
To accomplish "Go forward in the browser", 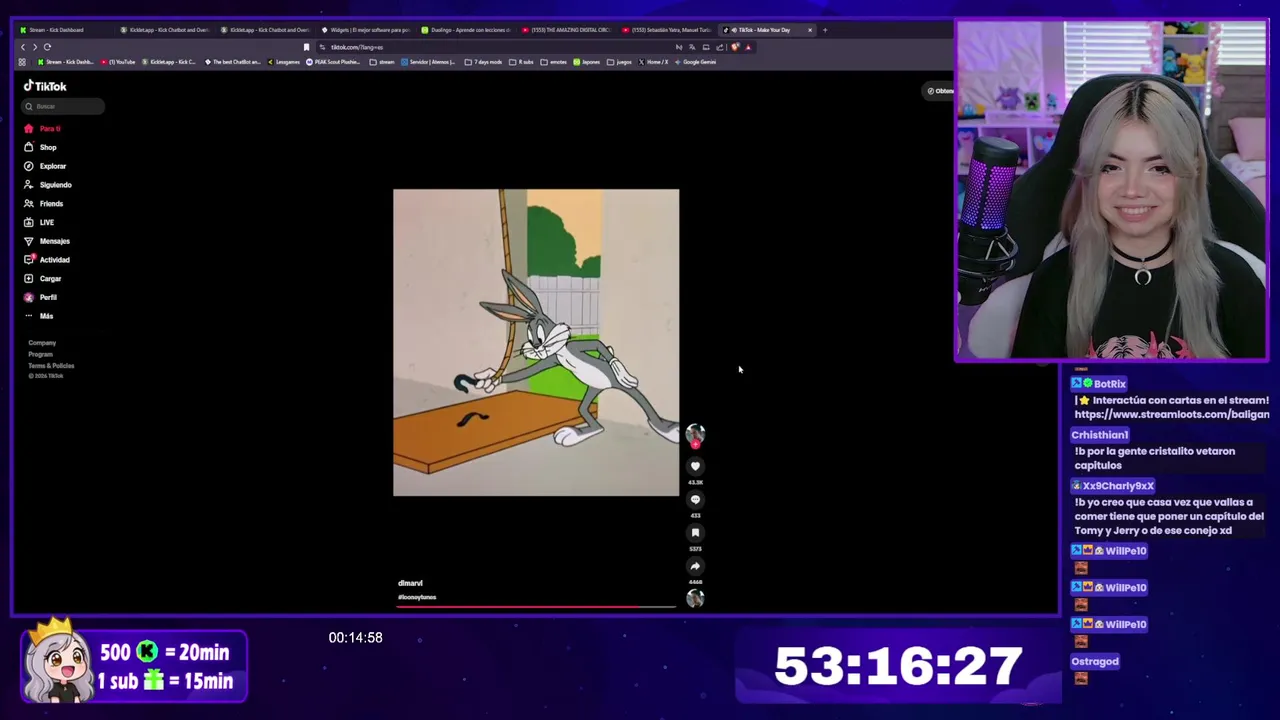I will point(34,47).
